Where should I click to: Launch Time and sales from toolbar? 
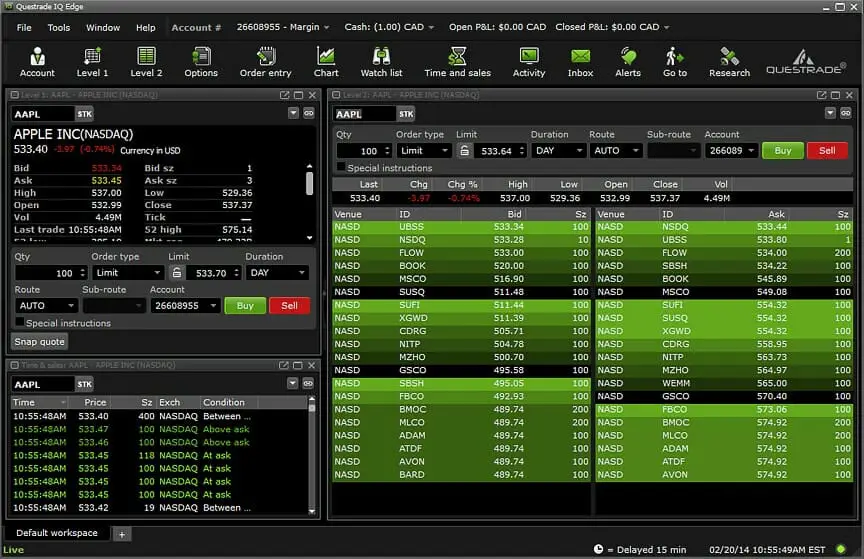457,62
